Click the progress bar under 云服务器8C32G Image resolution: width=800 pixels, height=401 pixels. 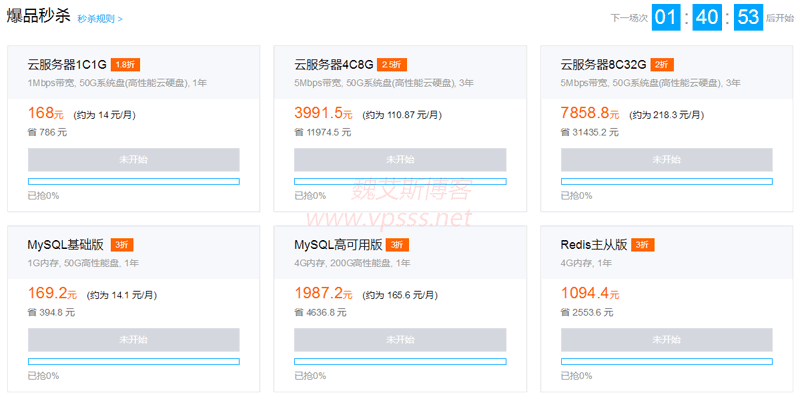(x=666, y=182)
